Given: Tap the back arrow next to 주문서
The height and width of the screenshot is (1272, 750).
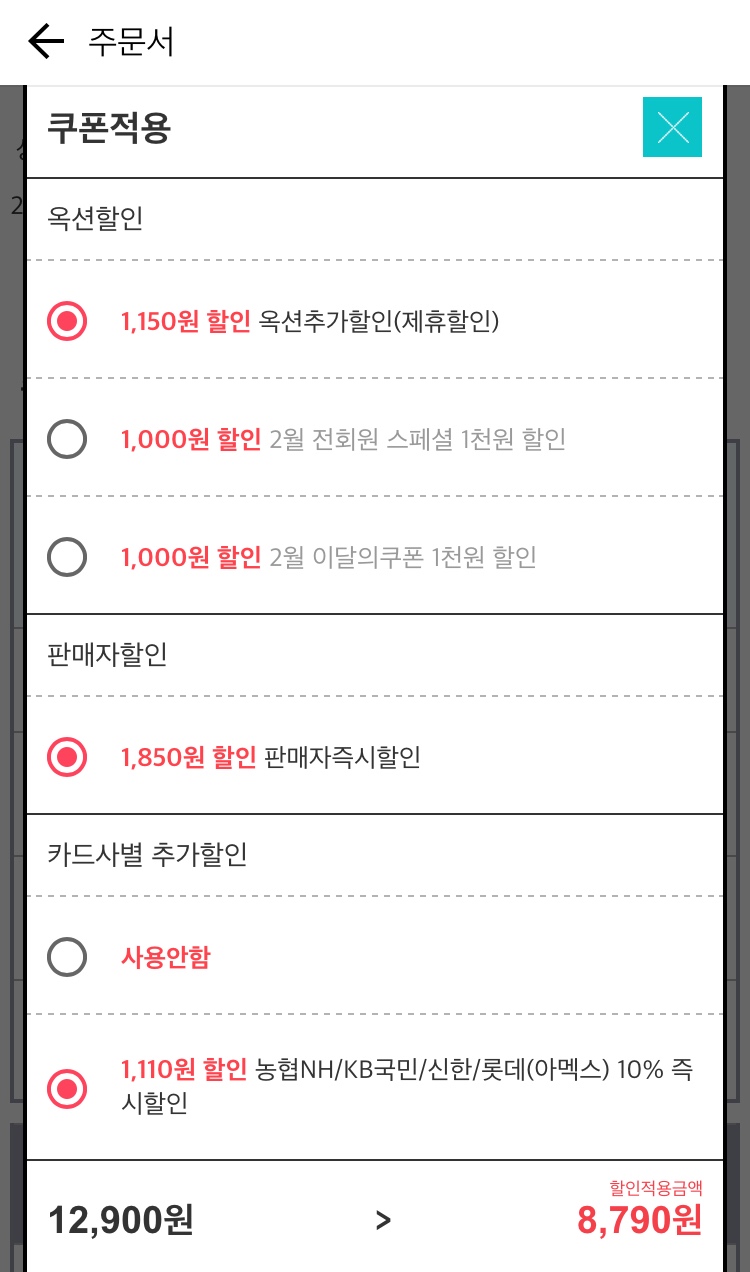Looking at the screenshot, I should [46, 42].
